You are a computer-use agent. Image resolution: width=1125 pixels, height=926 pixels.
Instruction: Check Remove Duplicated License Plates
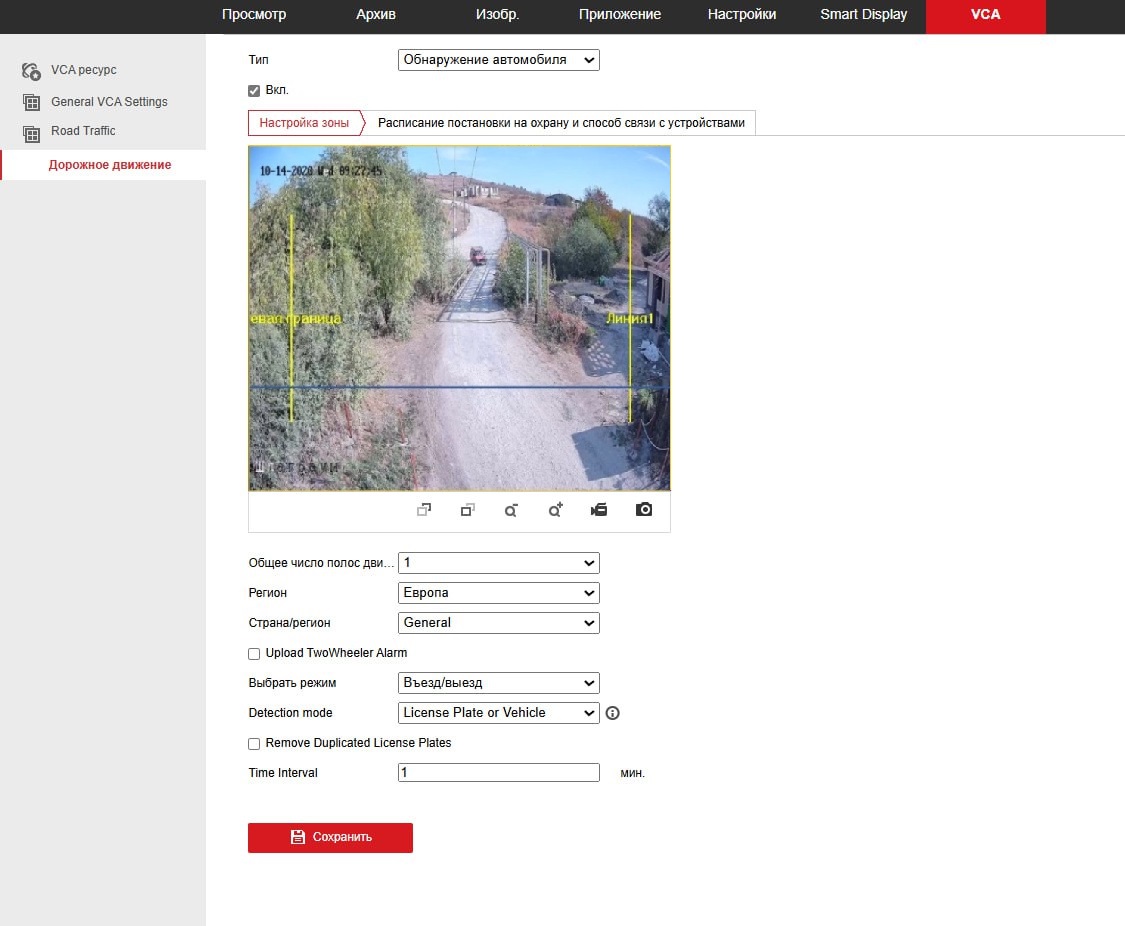254,744
